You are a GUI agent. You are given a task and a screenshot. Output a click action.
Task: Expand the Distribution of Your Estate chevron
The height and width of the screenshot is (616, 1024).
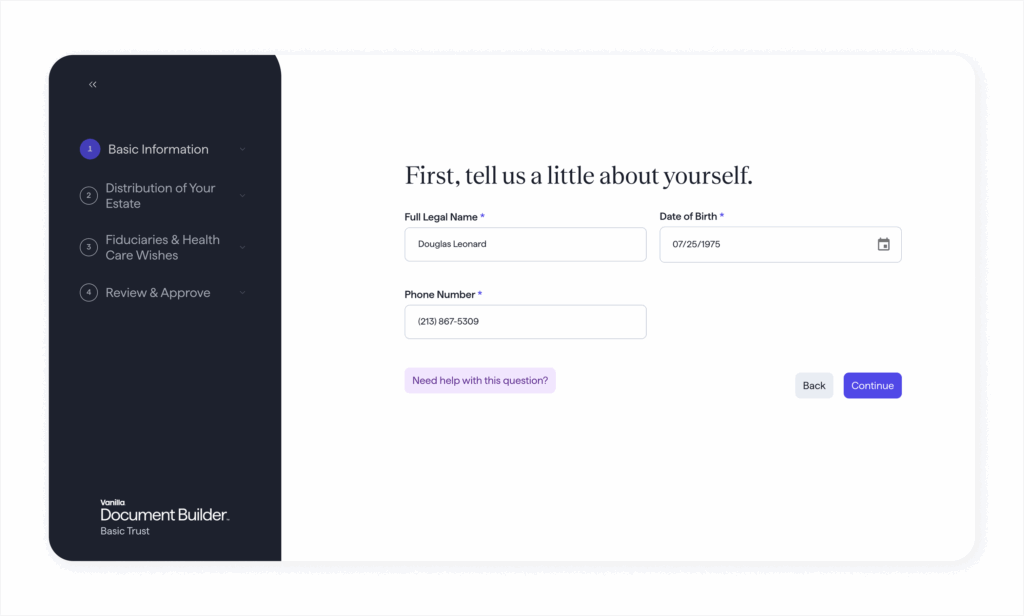click(x=242, y=196)
